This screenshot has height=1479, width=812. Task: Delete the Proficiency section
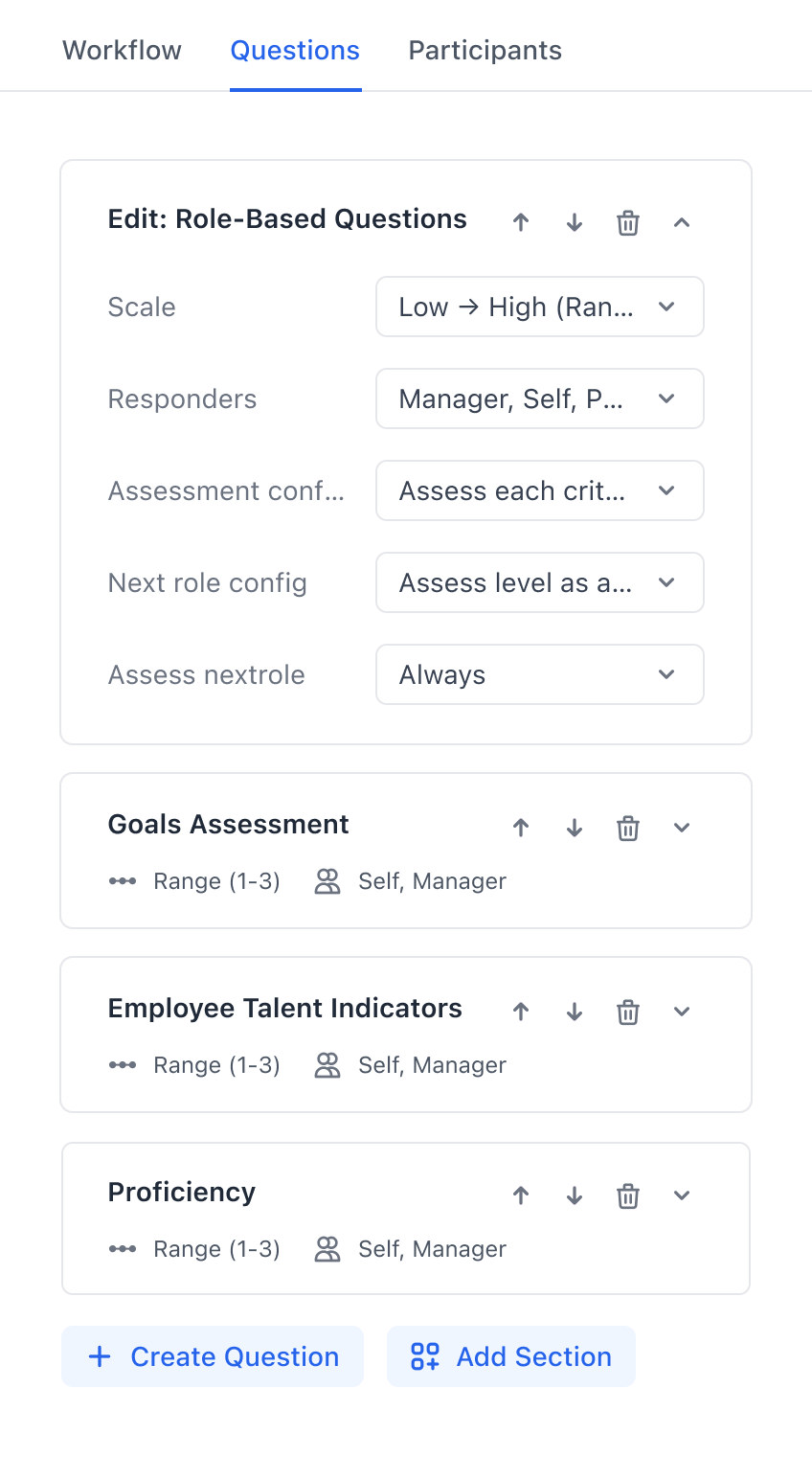(628, 1195)
